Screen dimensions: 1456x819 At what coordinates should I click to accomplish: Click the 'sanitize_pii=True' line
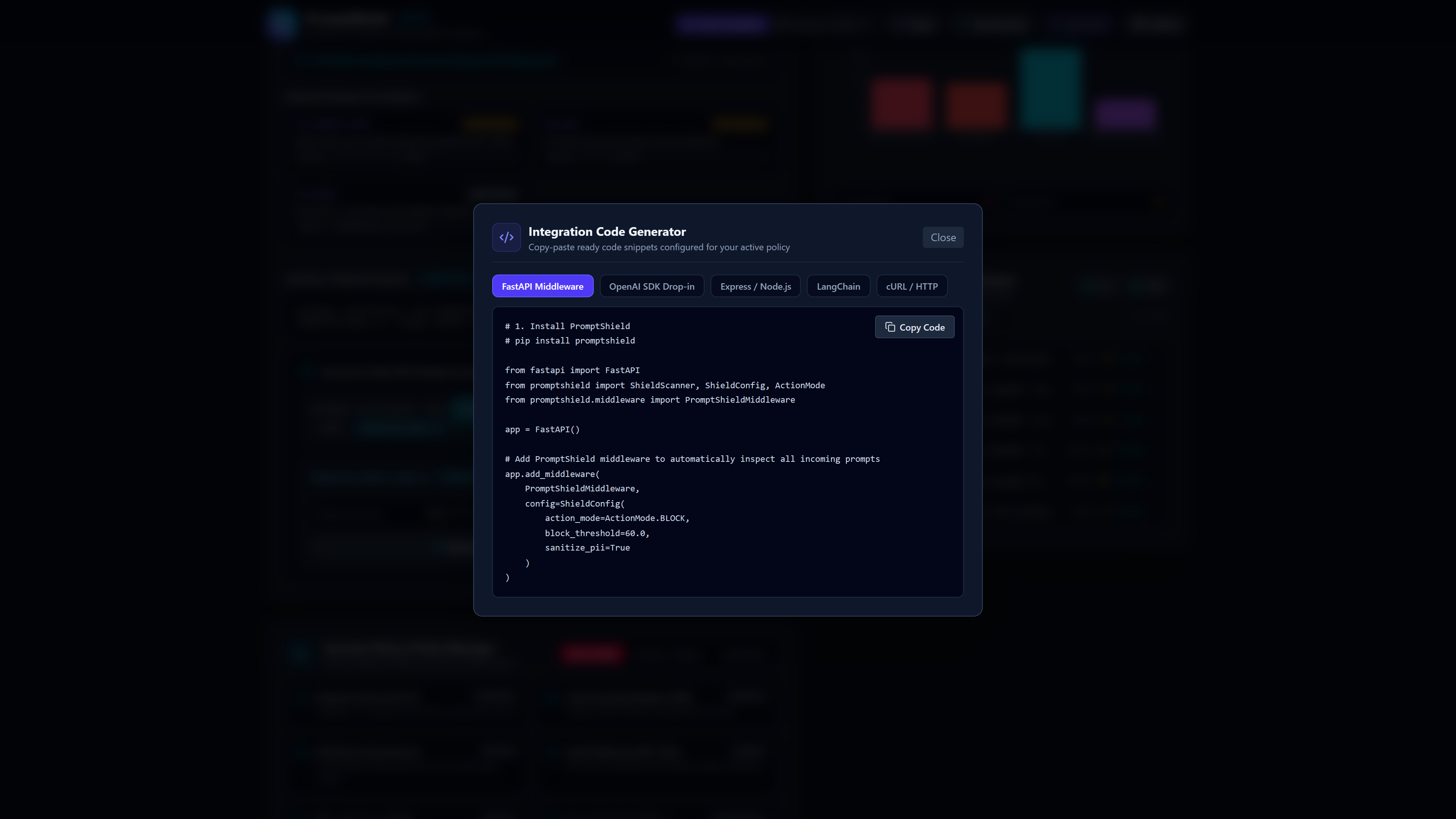pyautogui.click(x=587, y=548)
